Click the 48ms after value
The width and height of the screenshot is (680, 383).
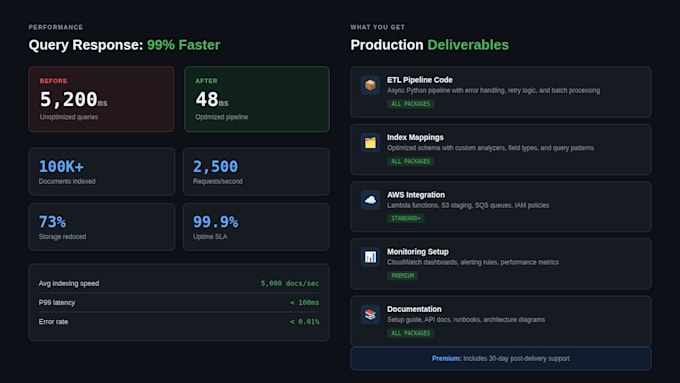(x=212, y=99)
